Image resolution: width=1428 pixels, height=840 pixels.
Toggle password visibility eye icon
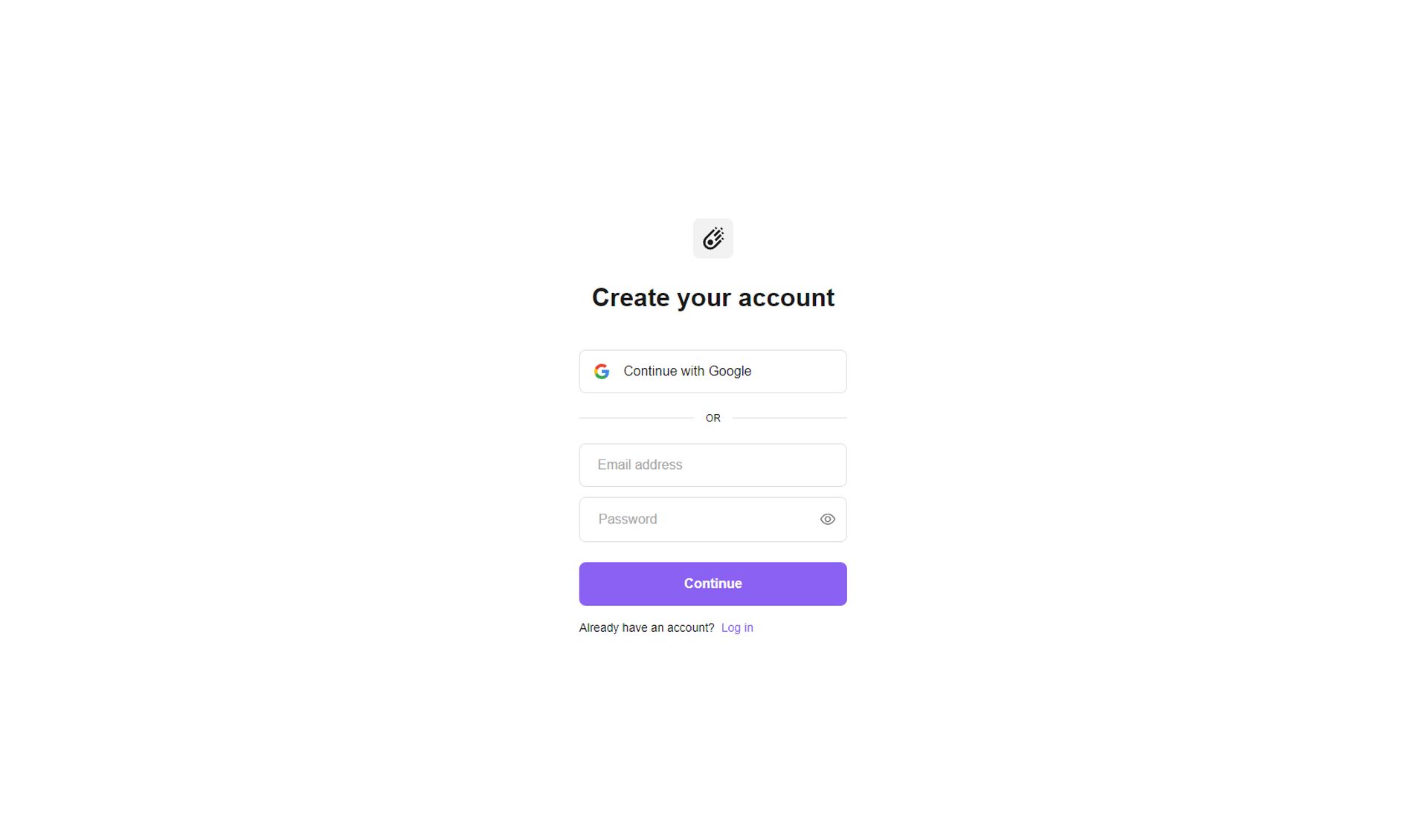[827, 519]
